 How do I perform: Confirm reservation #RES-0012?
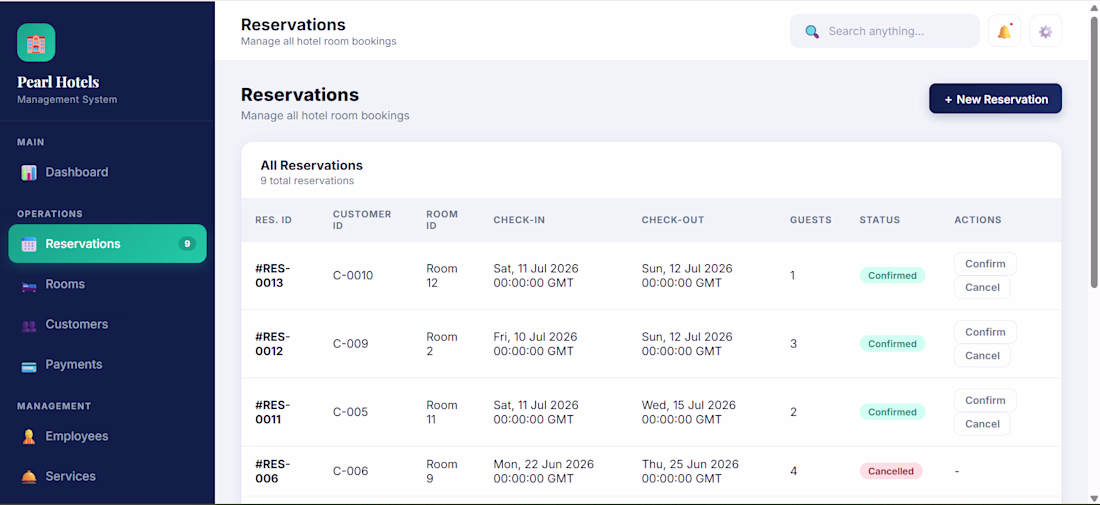coord(985,332)
